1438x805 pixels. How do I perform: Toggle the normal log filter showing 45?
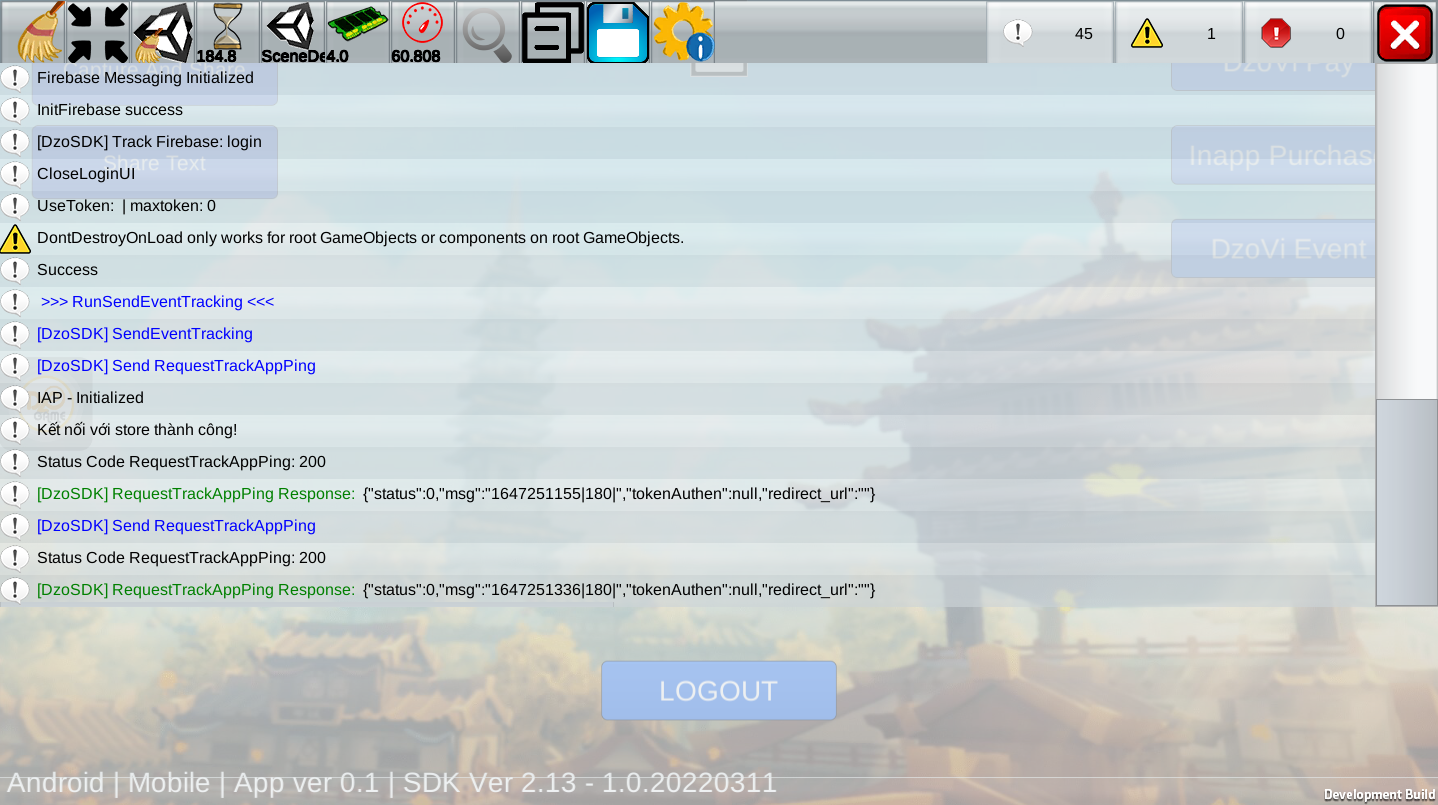1050,33
